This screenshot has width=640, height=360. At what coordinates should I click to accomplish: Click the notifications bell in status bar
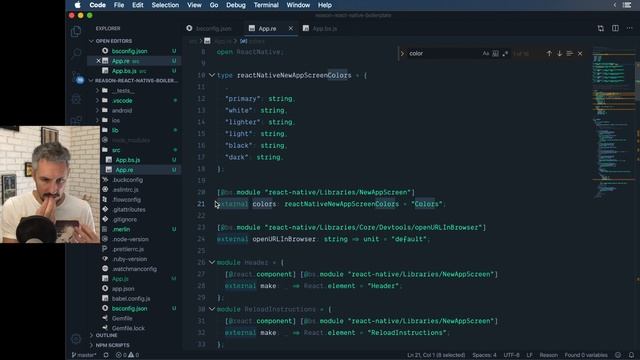pyautogui.click(x=631, y=355)
